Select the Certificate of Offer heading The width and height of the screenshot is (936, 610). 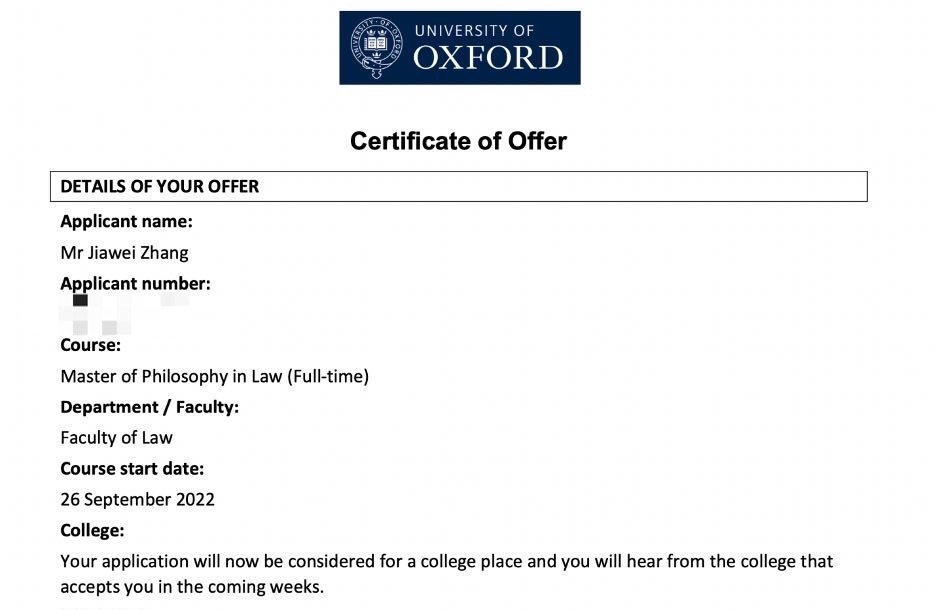click(x=458, y=141)
